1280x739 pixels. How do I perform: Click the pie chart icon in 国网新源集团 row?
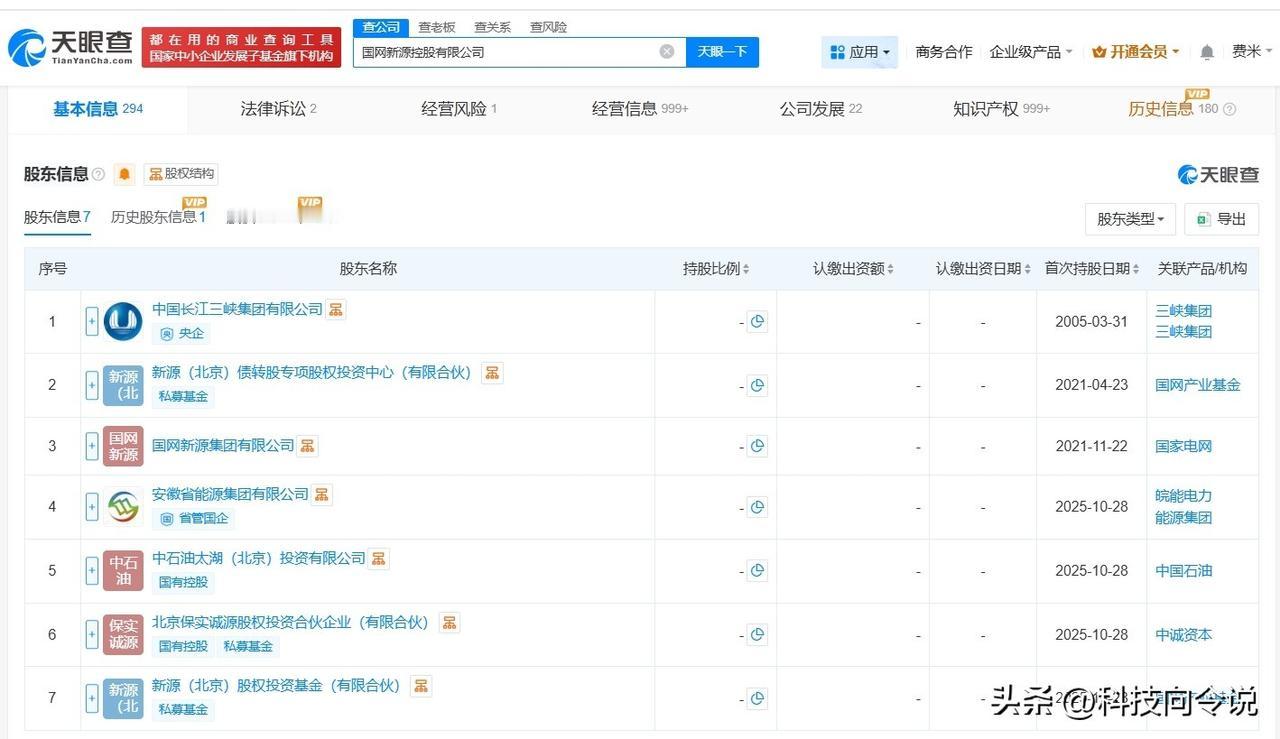coord(757,446)
